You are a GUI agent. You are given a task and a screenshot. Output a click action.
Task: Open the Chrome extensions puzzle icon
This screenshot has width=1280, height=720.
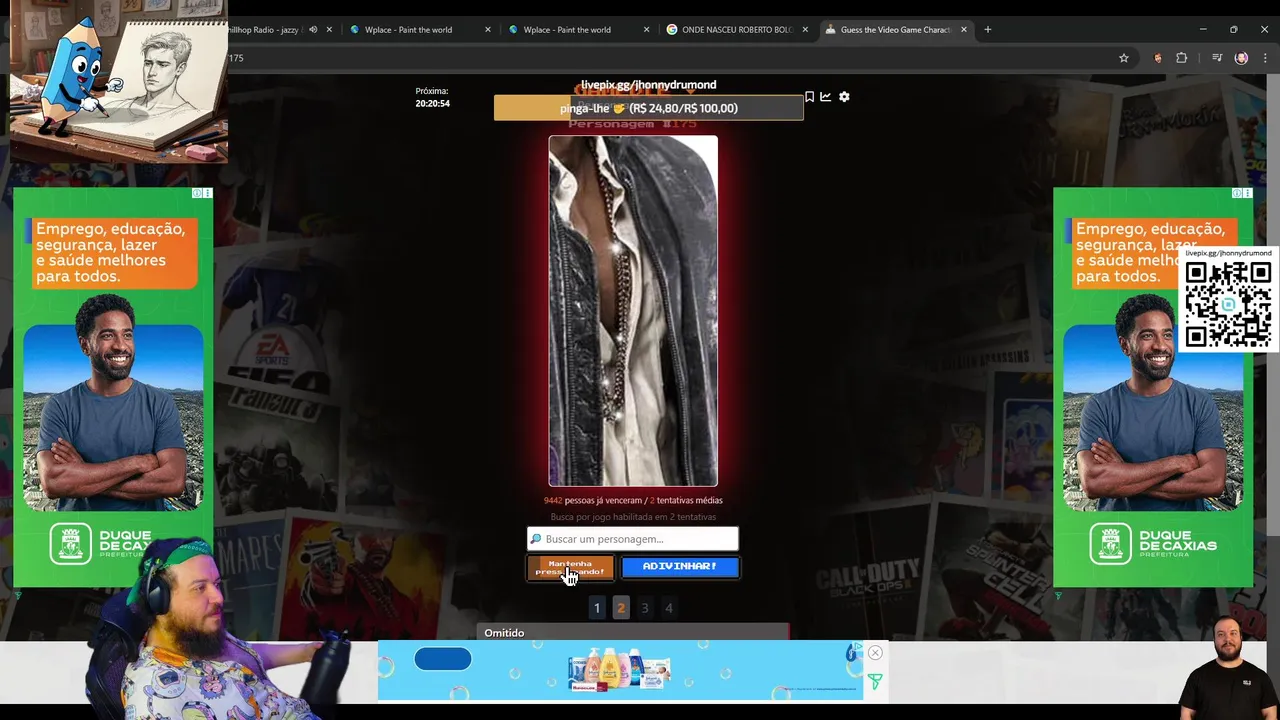(1181, 58)
